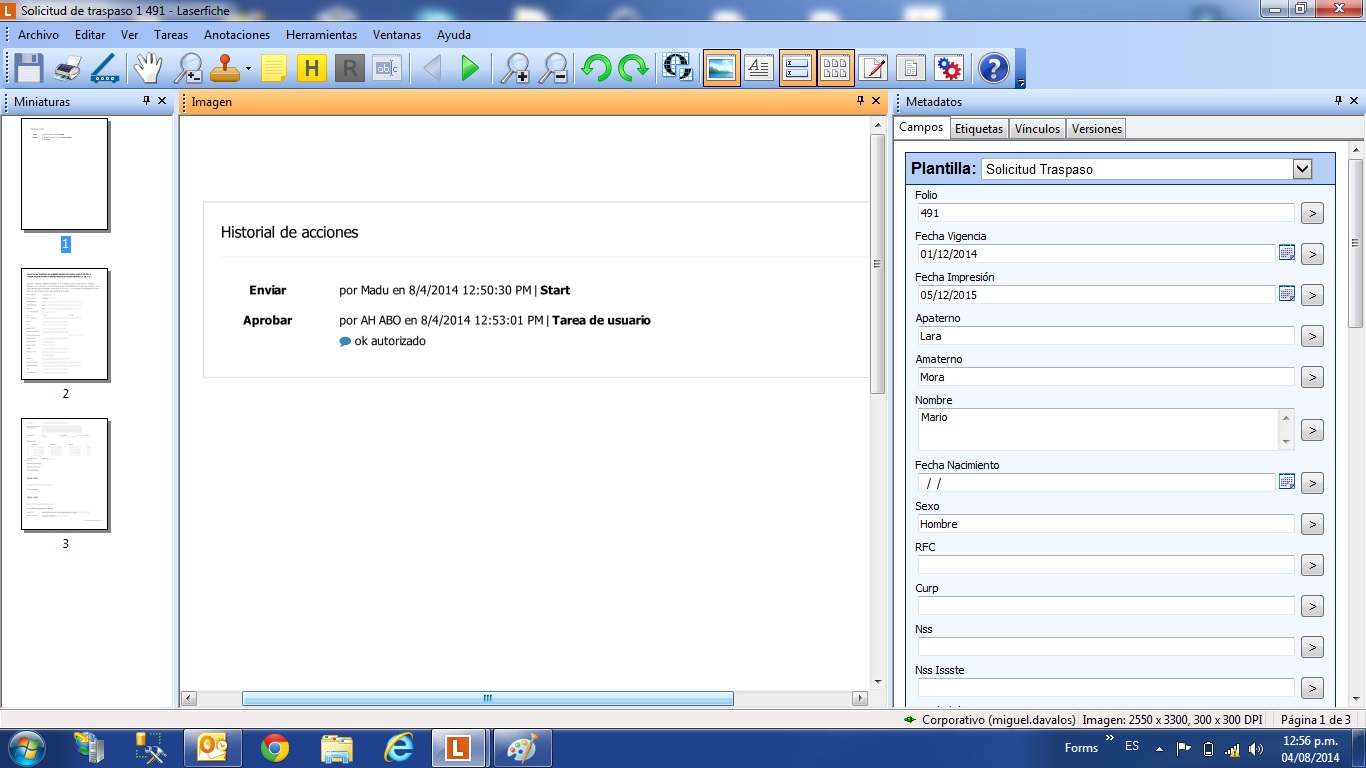Viewport: 1366px width, 768px height.
Task: Open the Plantilla dropdown
Action: 1302,169
